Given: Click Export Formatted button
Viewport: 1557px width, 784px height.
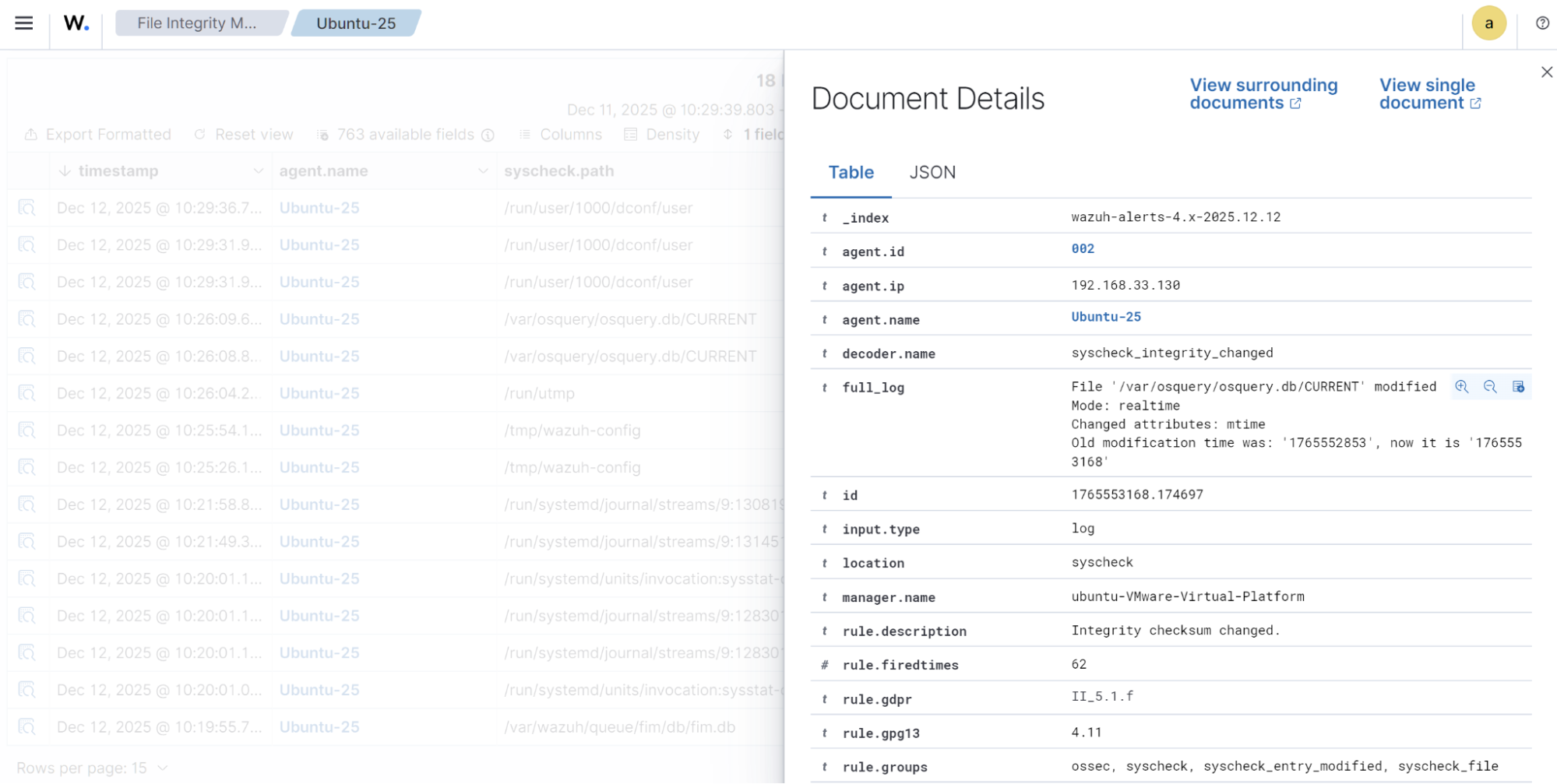Looking at the screenshot, I should [x=98, y=135].
